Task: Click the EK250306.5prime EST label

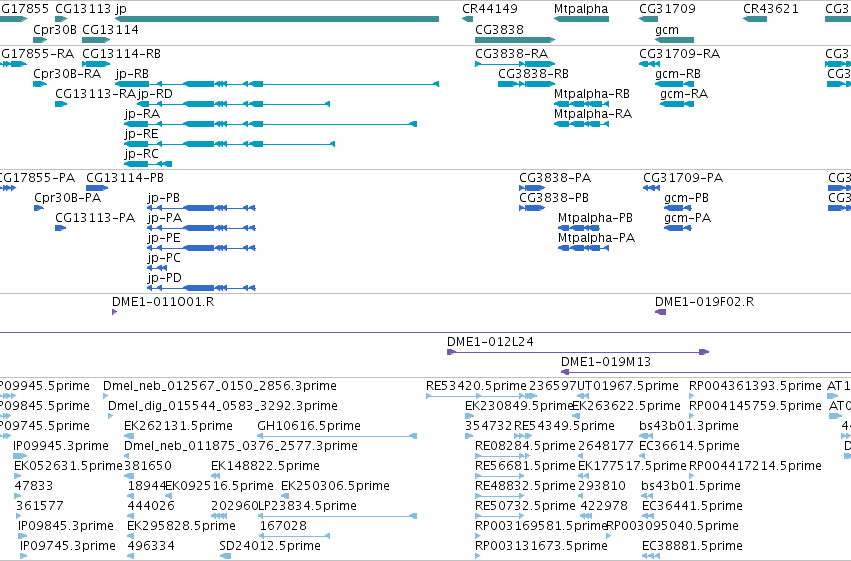Action: pos(335,487)
